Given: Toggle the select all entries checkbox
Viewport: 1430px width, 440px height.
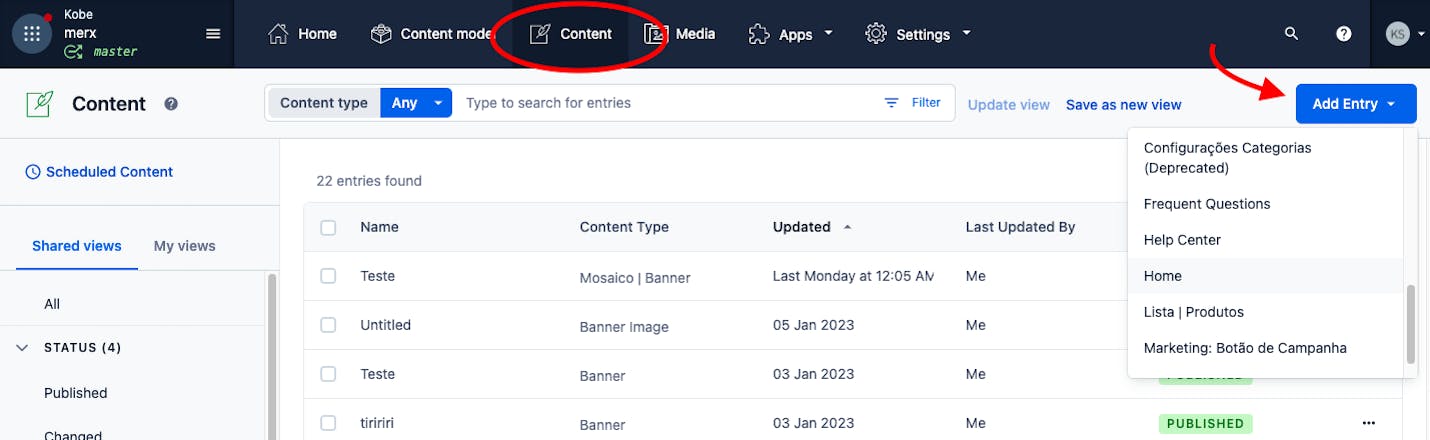Looking at the screenshot, I should pos(328,227).
